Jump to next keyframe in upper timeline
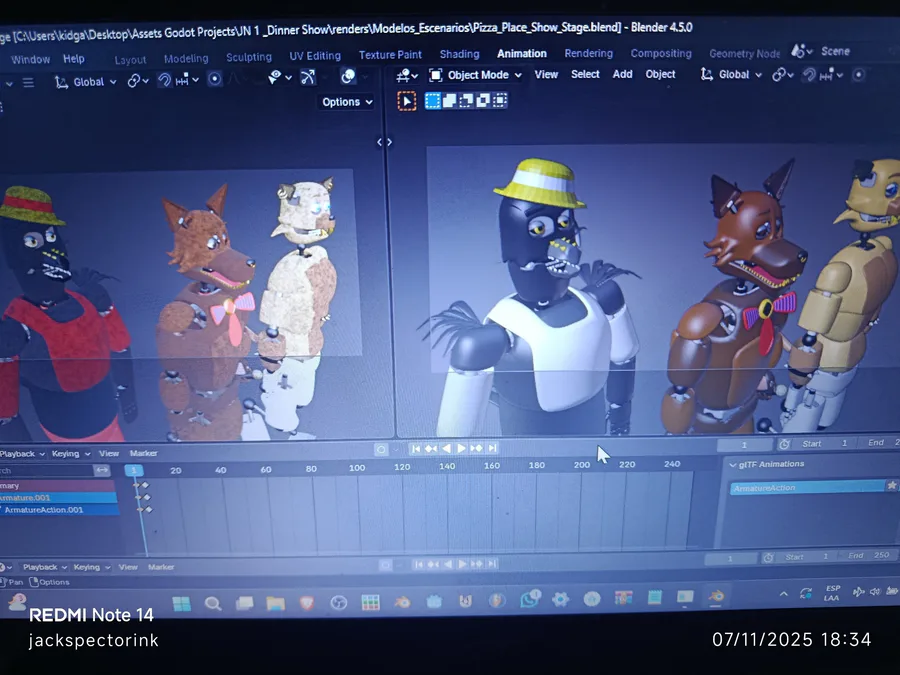This screenshot has height=675, width=900. (476, 448)
